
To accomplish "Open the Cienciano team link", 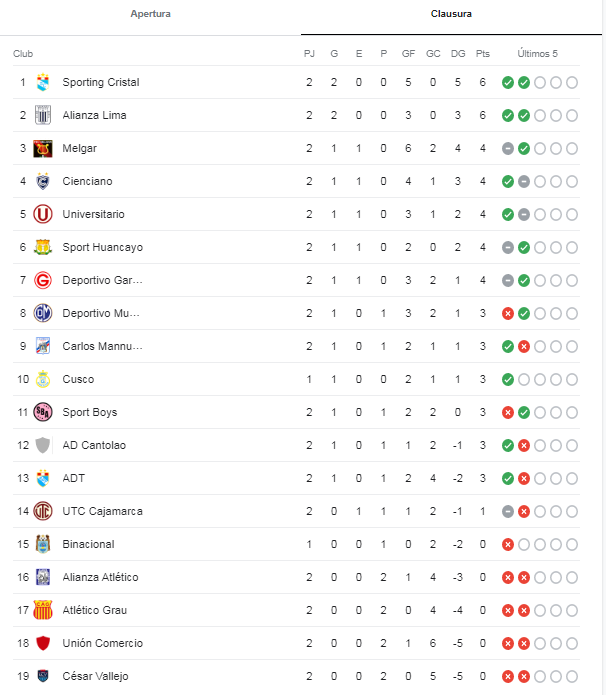I will [x=87, y=181].
